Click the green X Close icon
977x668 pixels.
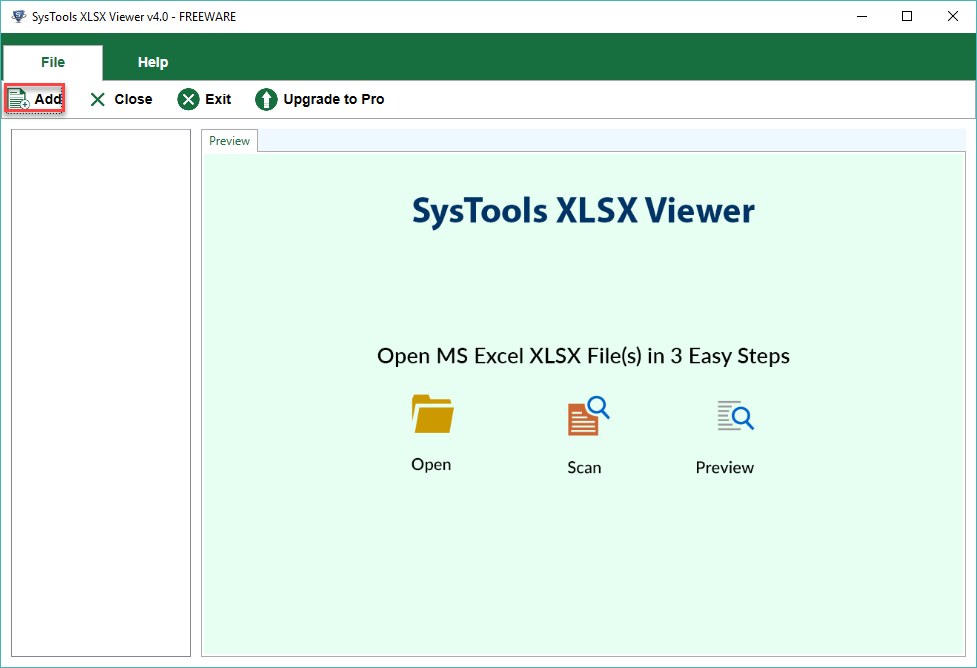tap(98, 99)
